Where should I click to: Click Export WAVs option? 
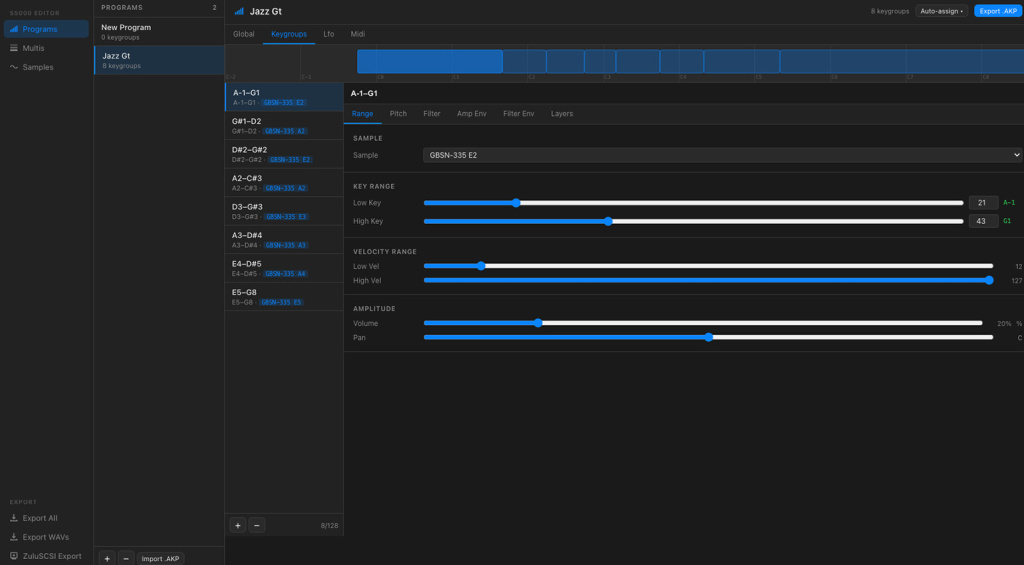click(x=46, y=537)
